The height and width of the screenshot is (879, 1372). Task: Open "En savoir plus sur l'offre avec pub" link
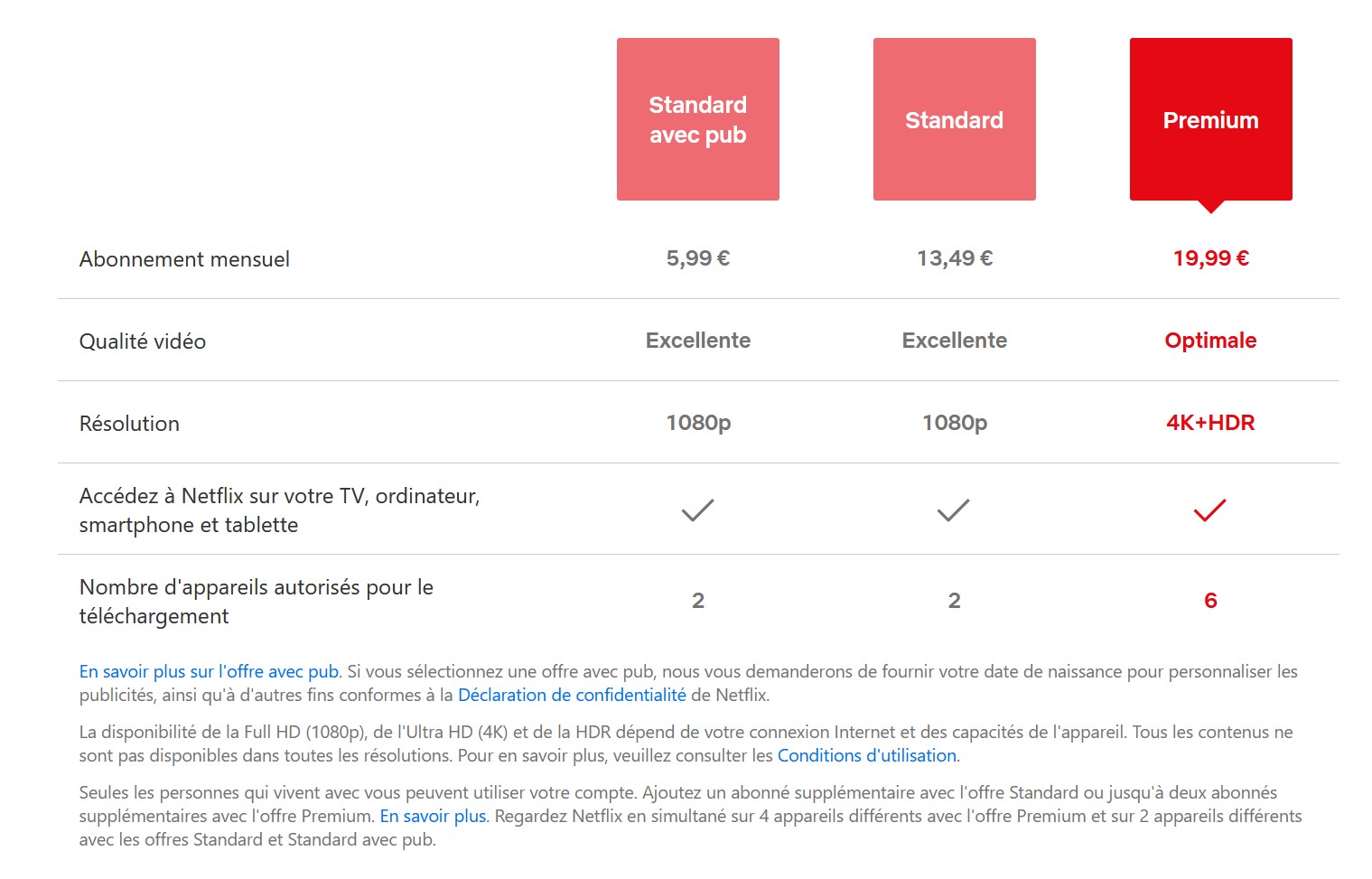tap(209, 671)
